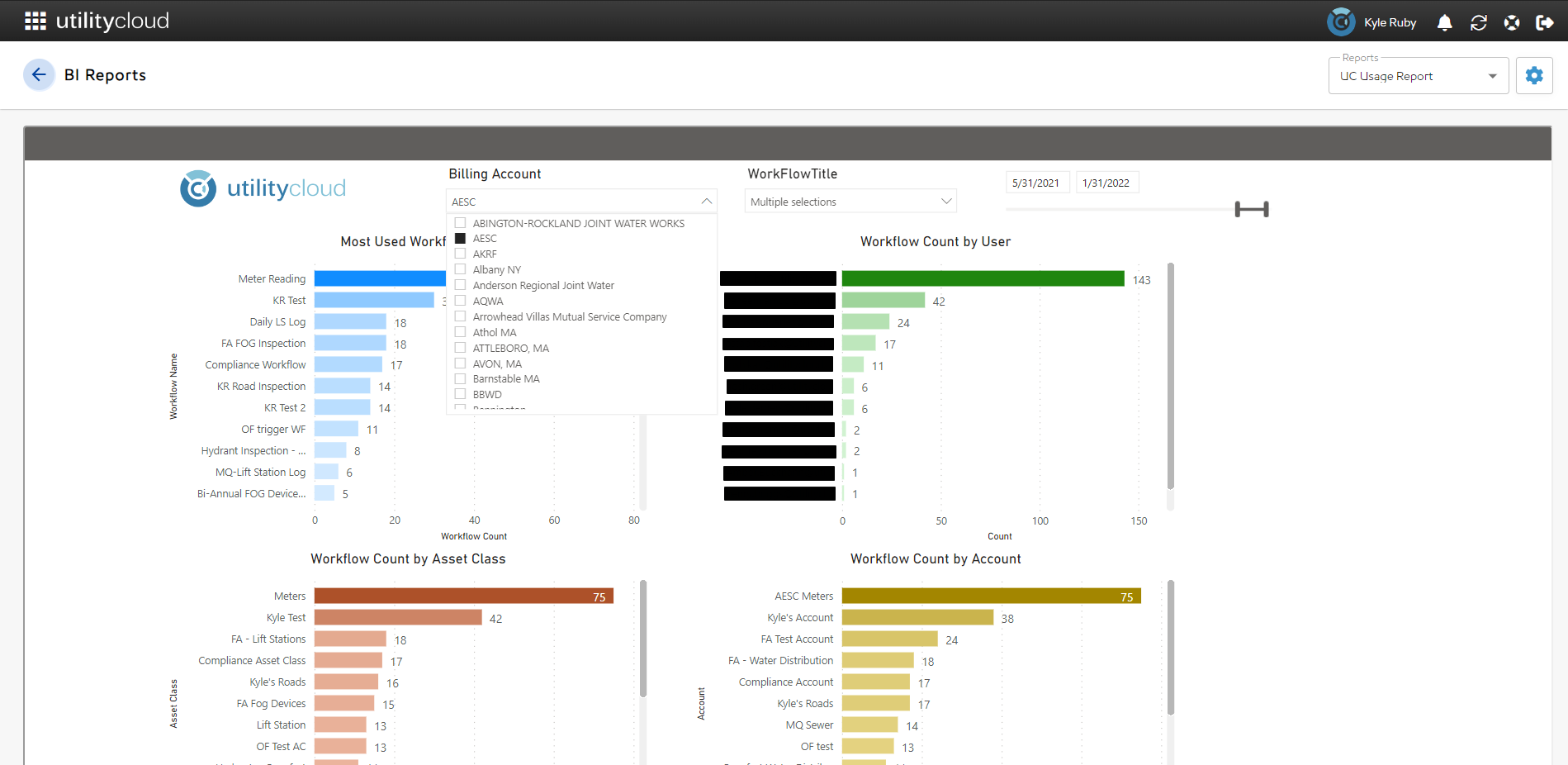The height and width of the screenshot is (765, 1568).
Task: Choose AVON, MA from the account list
Action: click(x=461, y=364)
